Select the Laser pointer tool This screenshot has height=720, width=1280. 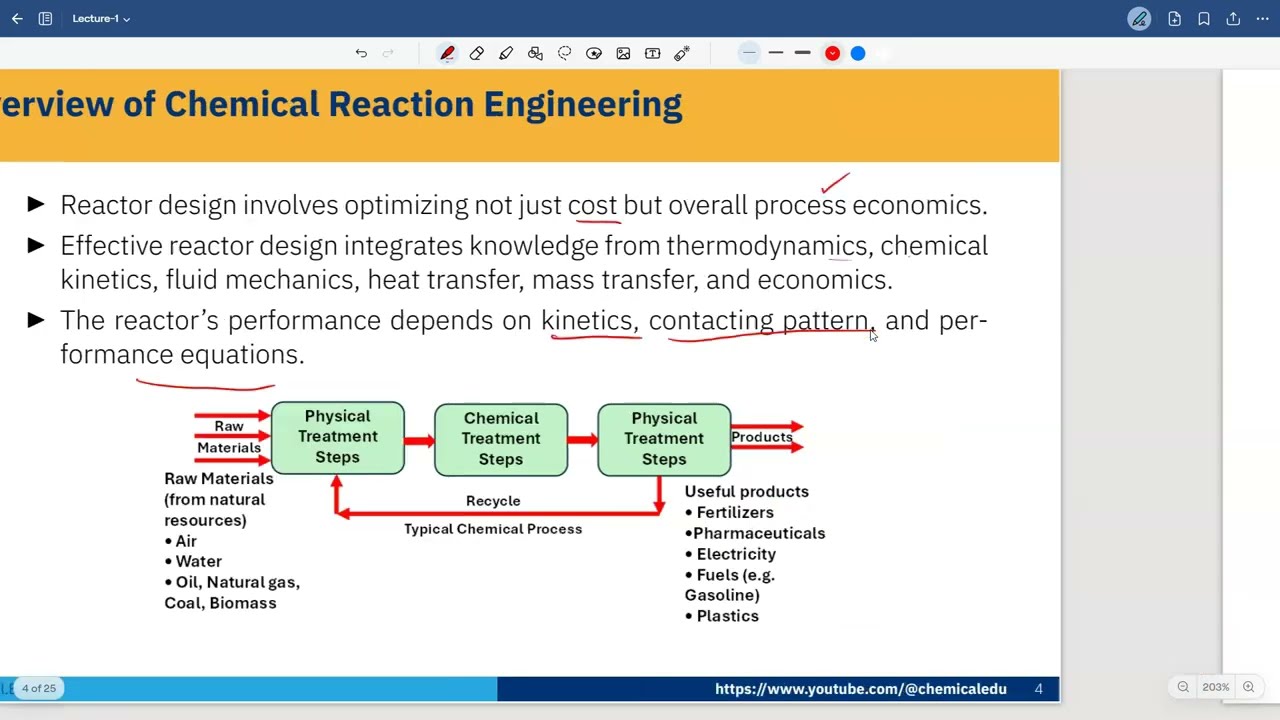point(682,53)
